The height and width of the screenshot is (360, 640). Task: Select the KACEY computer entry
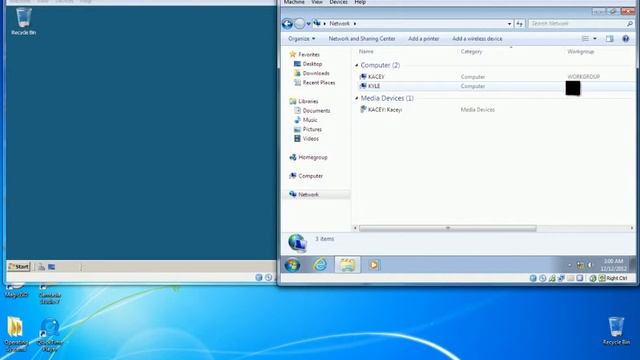[x=372, y=77]
